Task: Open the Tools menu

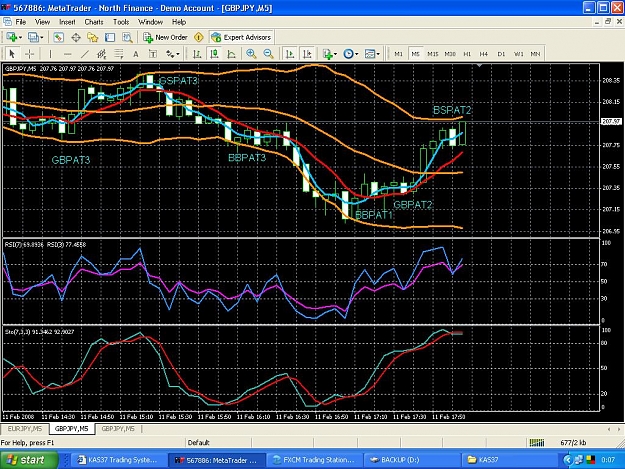Action: point(121,22)
